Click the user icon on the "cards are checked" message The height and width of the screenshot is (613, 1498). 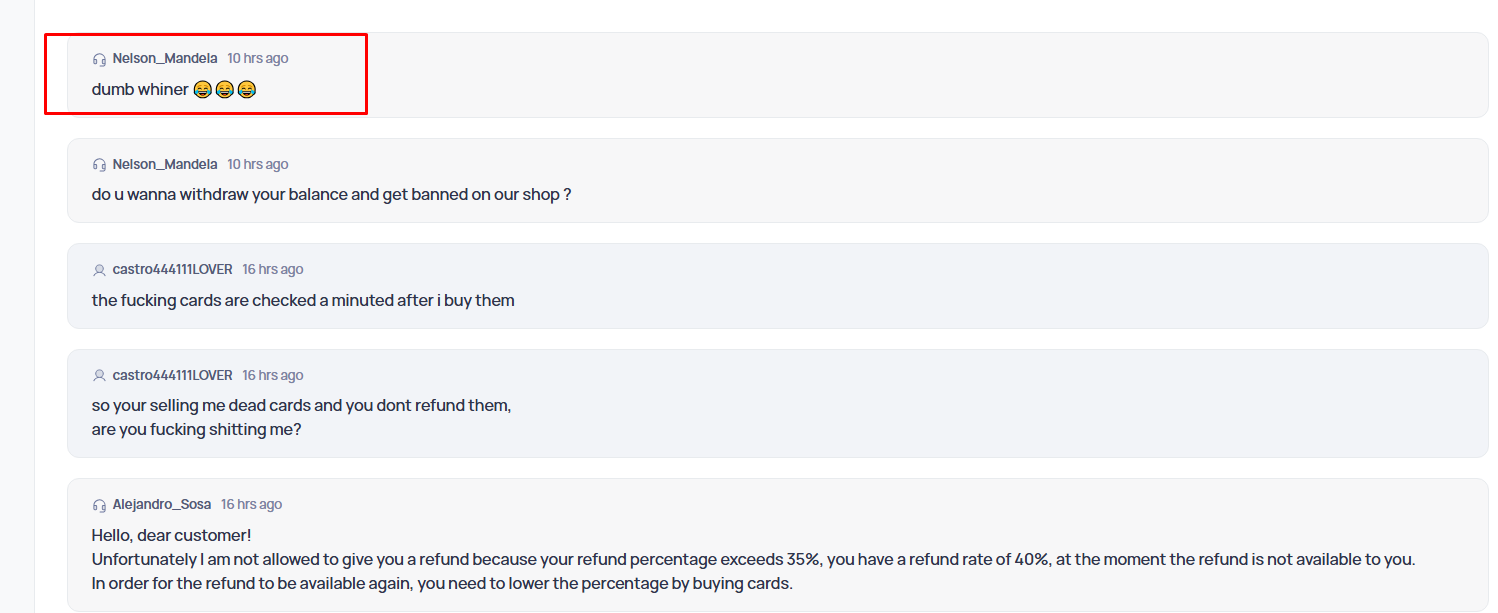click(99, 270)
